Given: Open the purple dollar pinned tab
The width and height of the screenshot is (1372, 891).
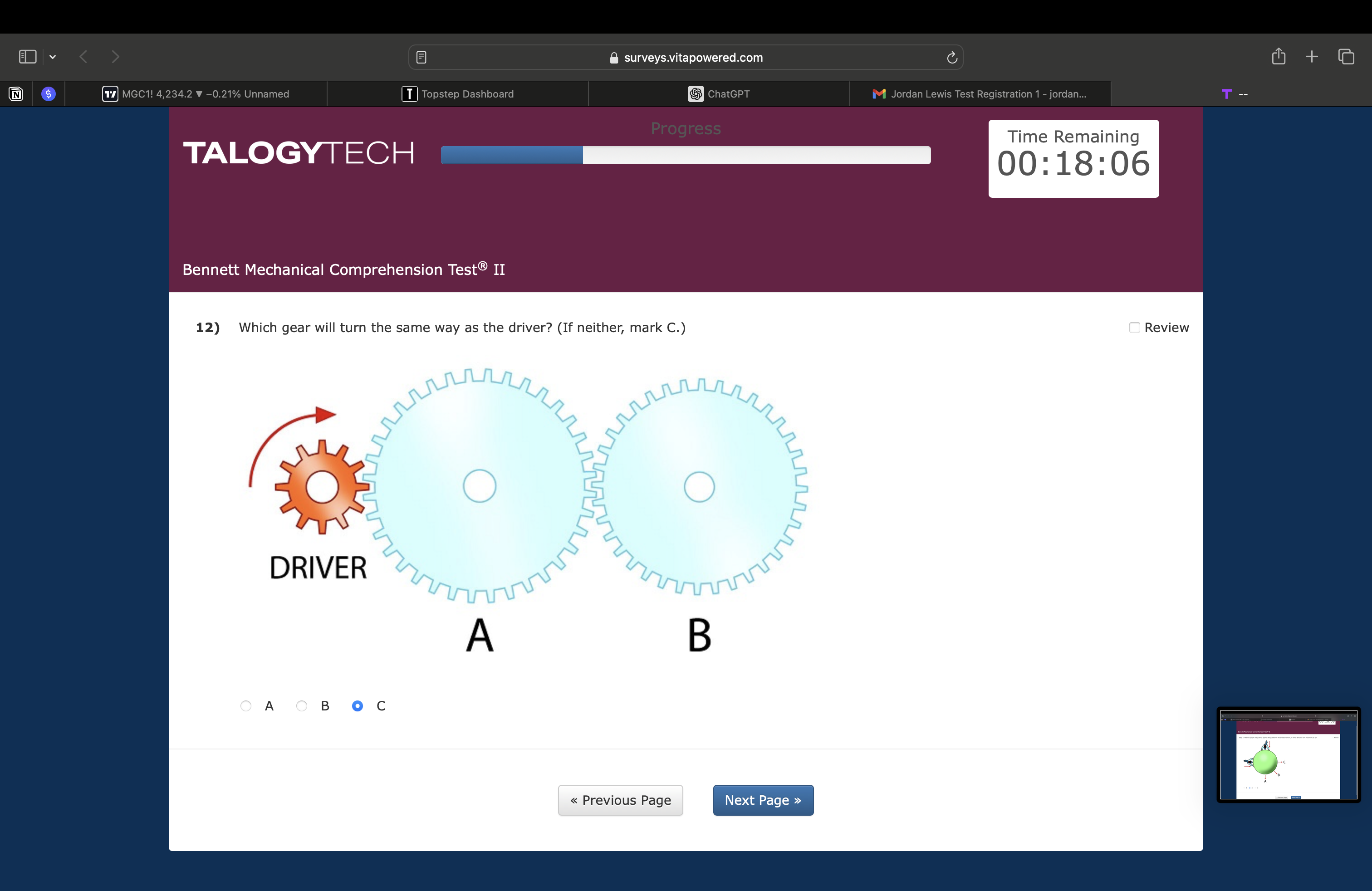Looking at the screenshot, I should 49,94.
